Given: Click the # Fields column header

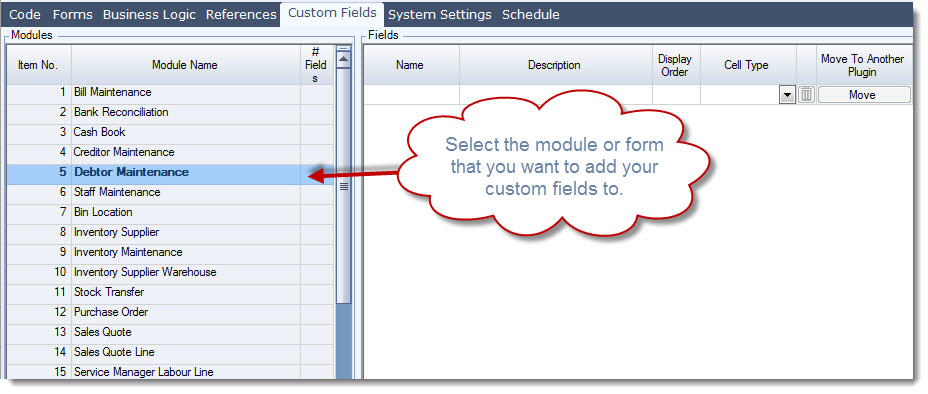Looking at the screenshot, I should coord(317,65).
